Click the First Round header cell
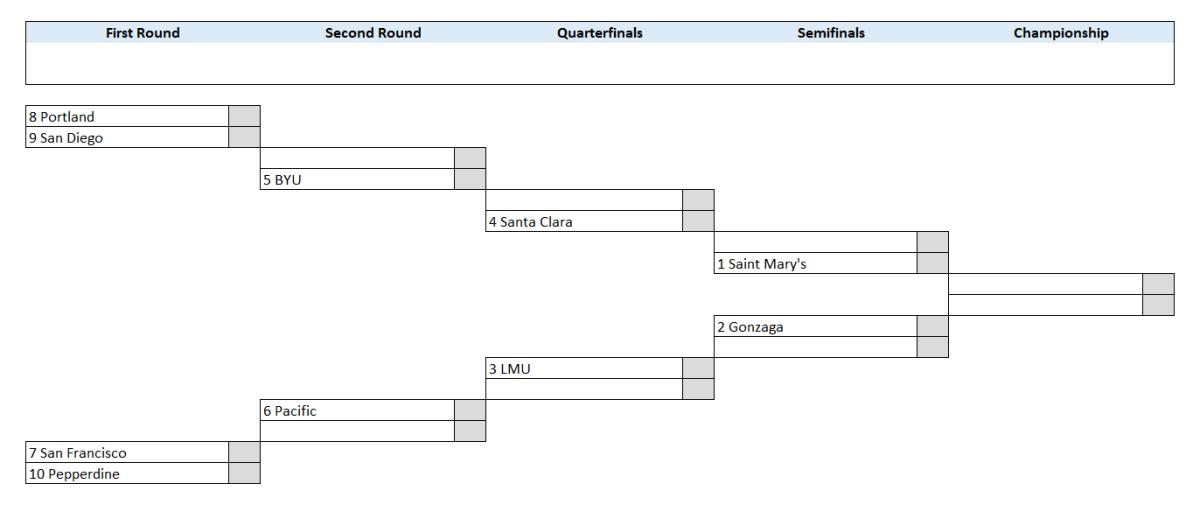1200x505 pixels. pos(143,33)
